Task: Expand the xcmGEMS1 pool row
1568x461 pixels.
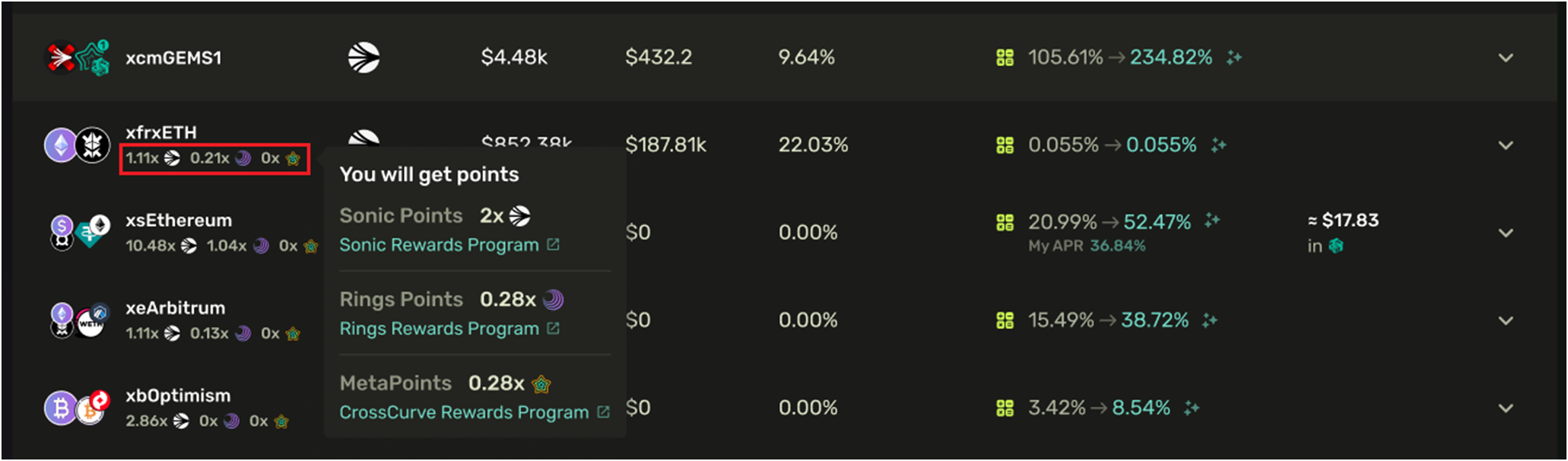Action: (1506, 58)
